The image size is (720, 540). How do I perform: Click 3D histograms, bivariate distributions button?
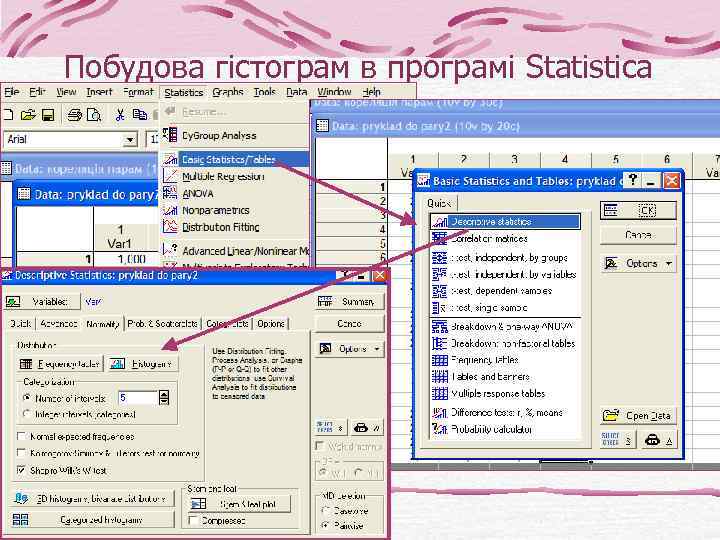click(92, 499)
